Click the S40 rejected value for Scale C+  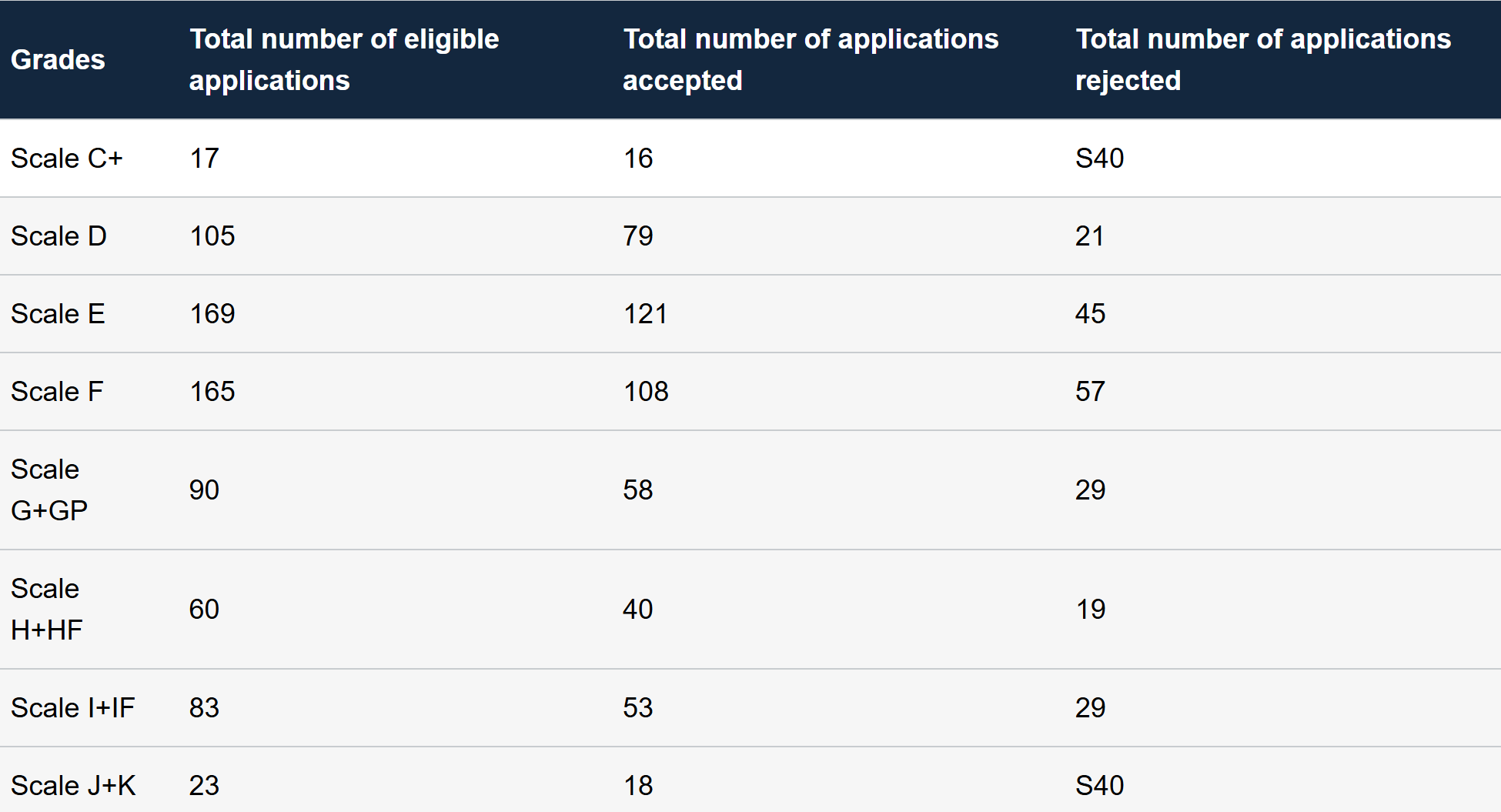point(1099,159)
